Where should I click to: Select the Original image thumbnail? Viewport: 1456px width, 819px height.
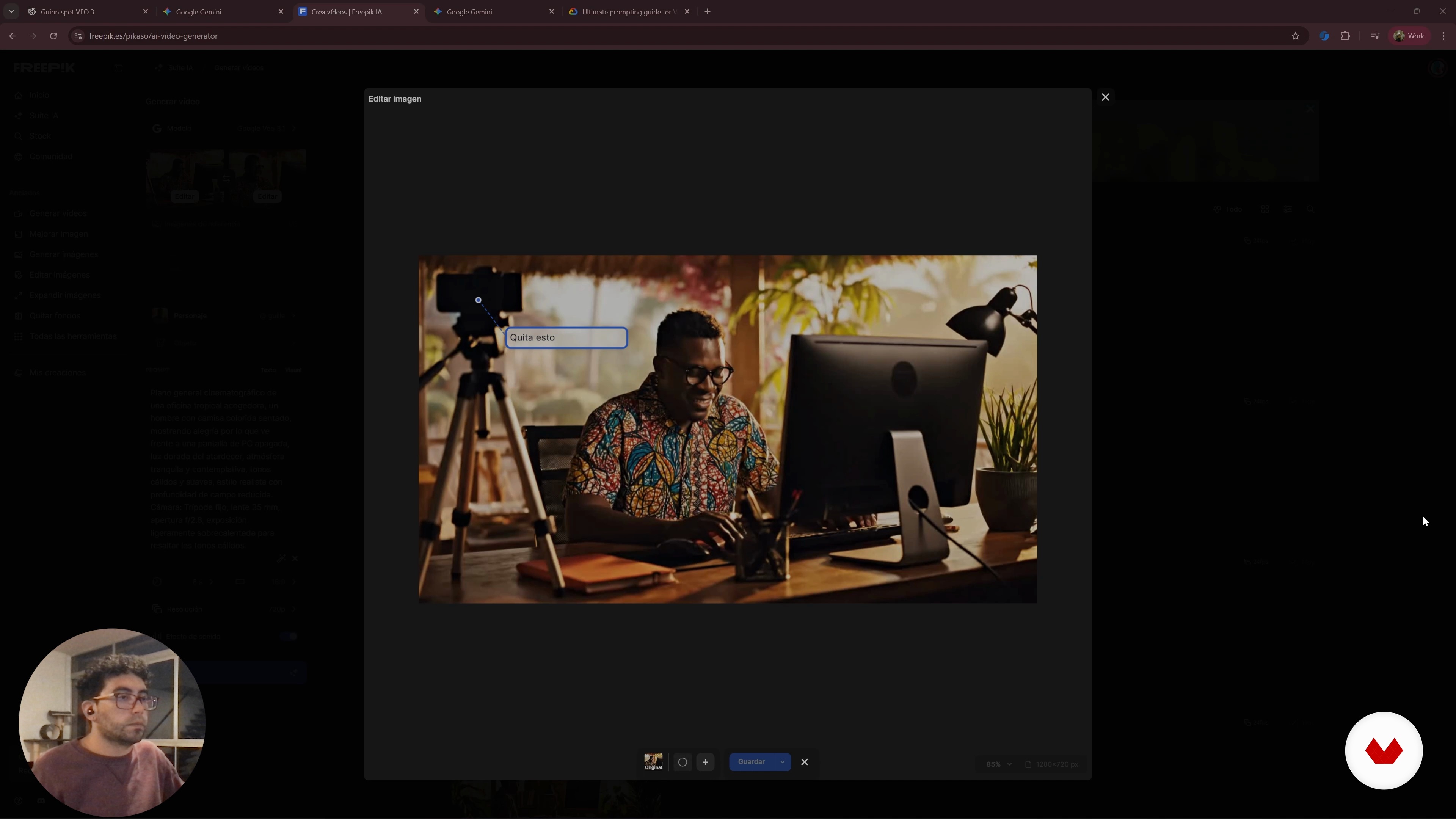653,761
